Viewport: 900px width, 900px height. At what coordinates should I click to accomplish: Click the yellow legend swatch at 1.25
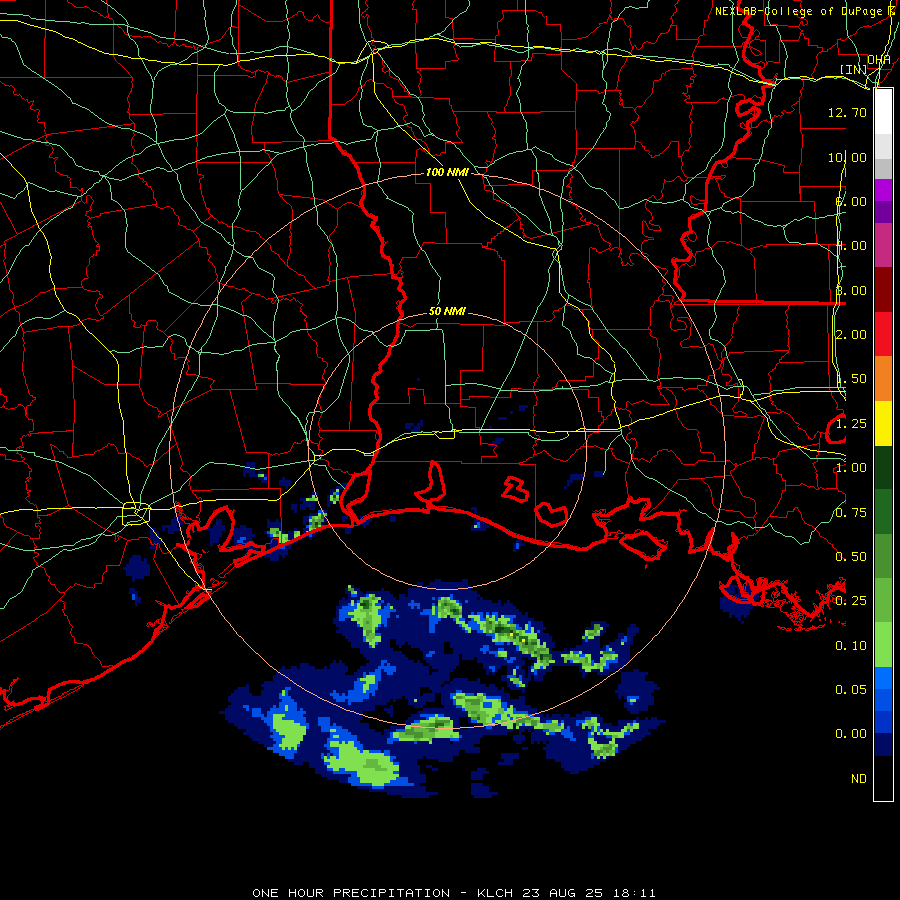point(883,423)
